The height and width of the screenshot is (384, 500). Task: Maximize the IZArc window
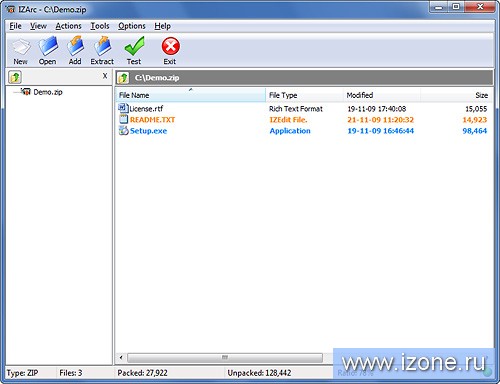click(456, 7)
